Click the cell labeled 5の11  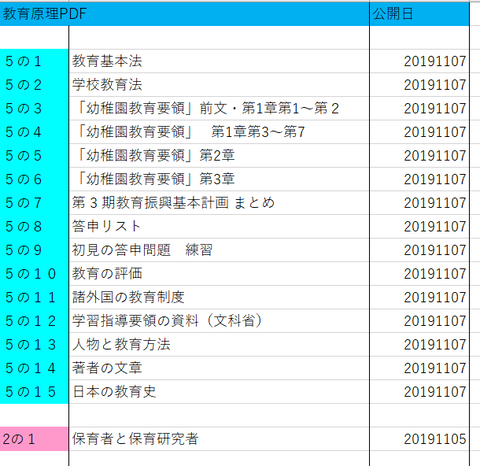tap(34, 298)
